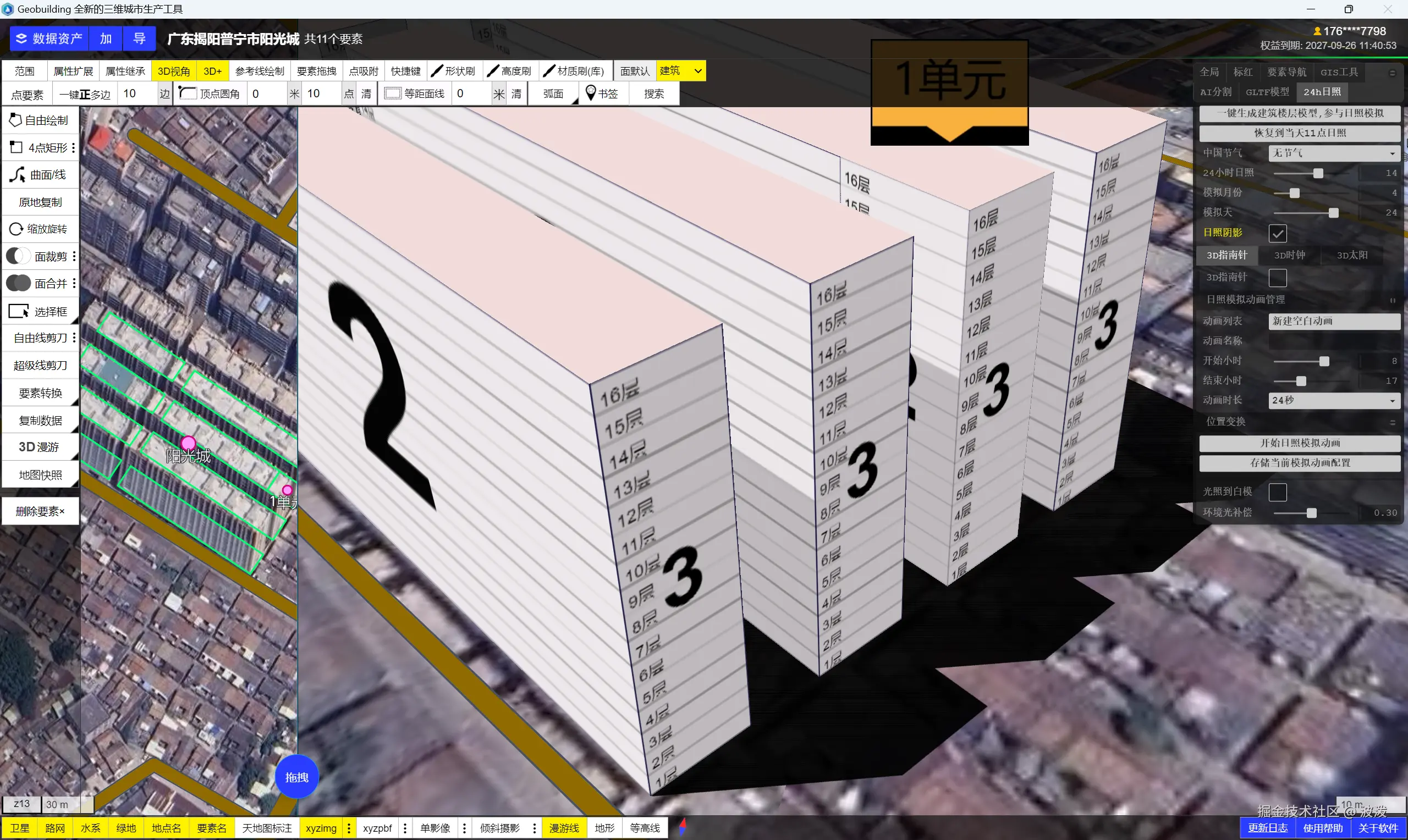Open the 中国节气 dropdown
The height and width of the screenshot is (840, 1408).
coord(1333,153)
